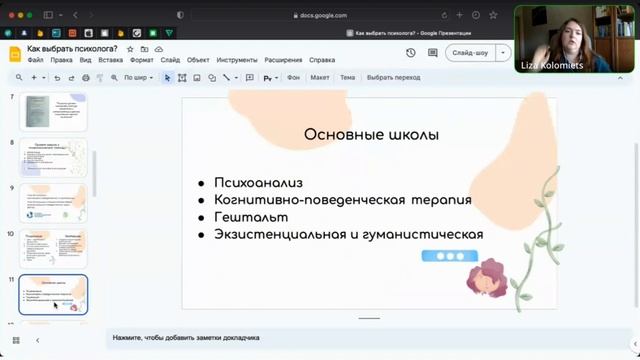
Task: Click the move-to-folder icon beside the title
Action: (x=144, y=49)
